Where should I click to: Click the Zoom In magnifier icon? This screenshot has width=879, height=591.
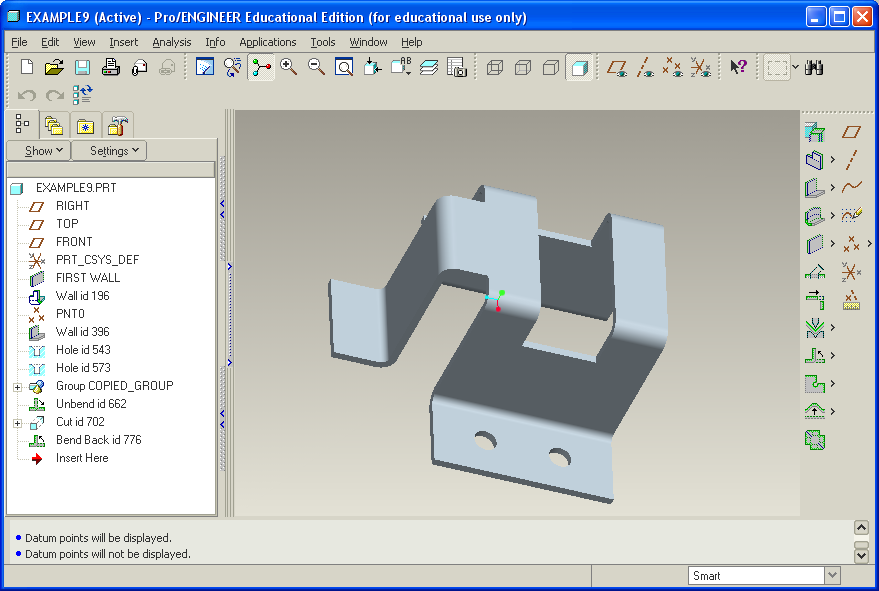pyautogui.click(x=289, y=67)
